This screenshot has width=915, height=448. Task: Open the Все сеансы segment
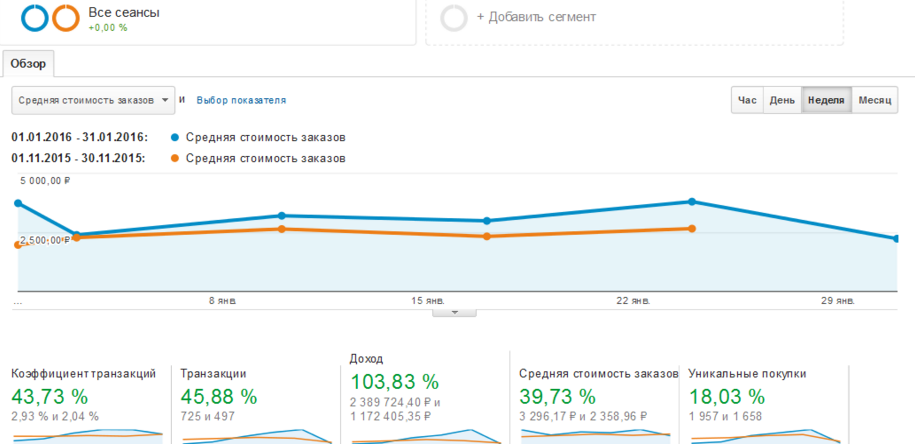click(x=123, y=13)
